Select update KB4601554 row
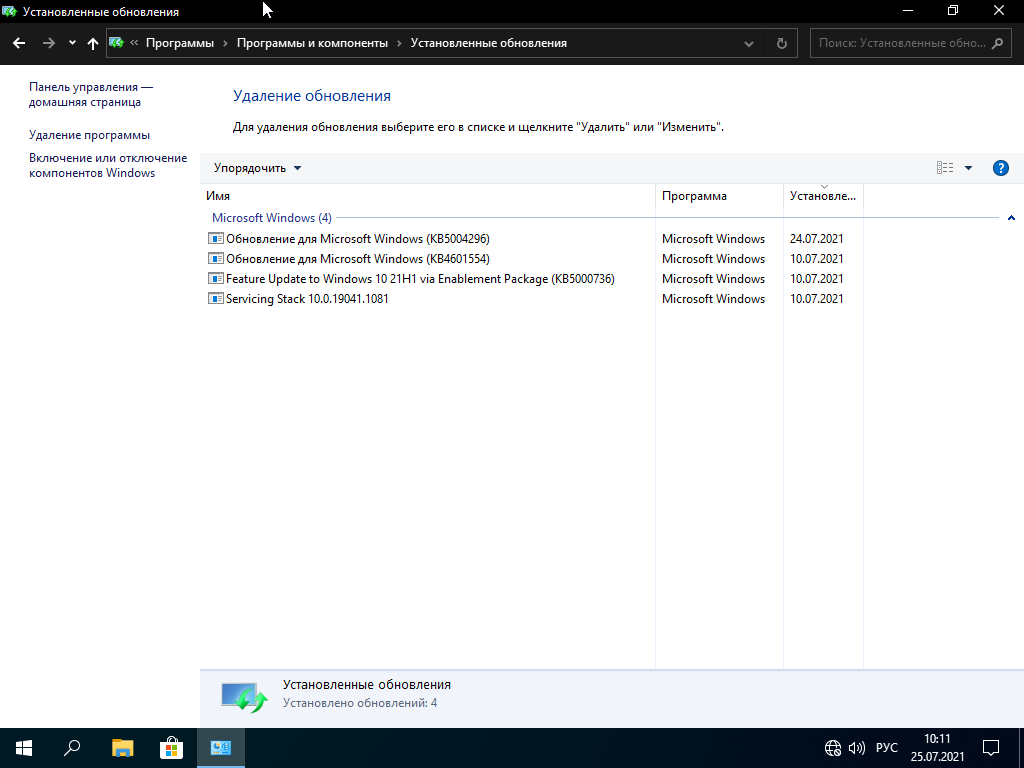This screenshot has width=1024, height=768. [532, 259]
